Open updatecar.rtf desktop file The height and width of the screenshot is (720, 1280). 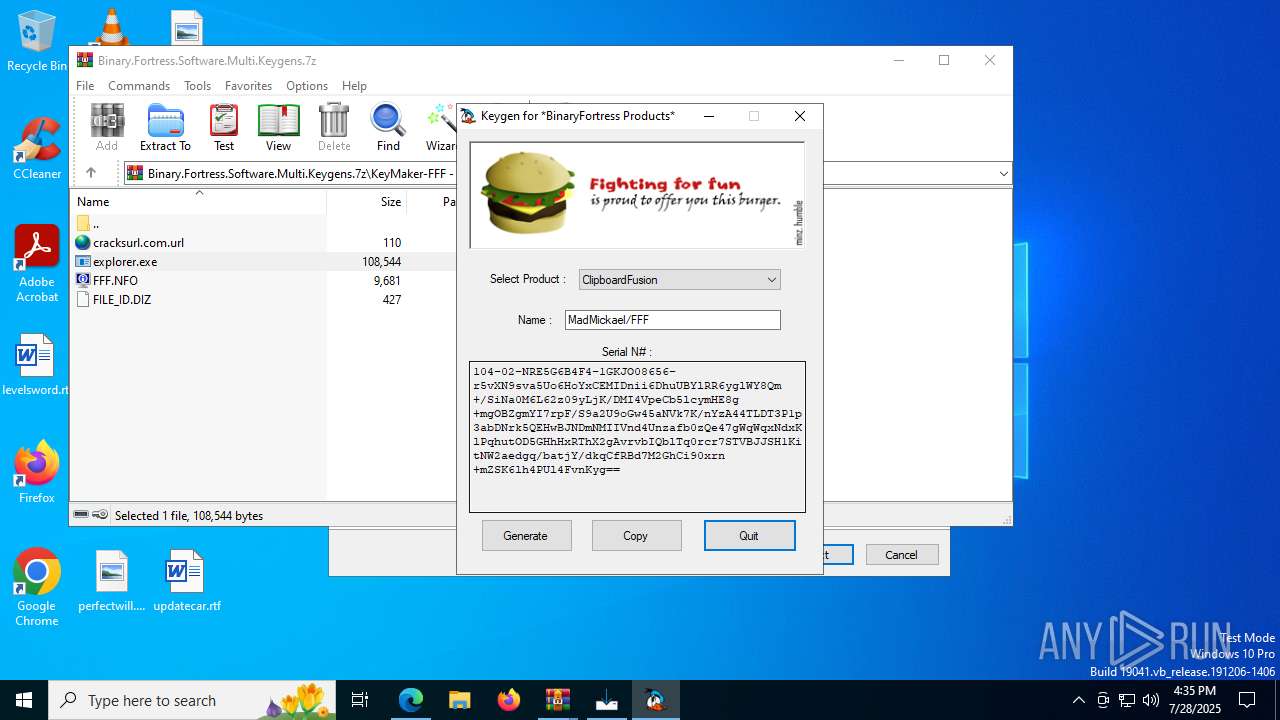pos(187,581)
